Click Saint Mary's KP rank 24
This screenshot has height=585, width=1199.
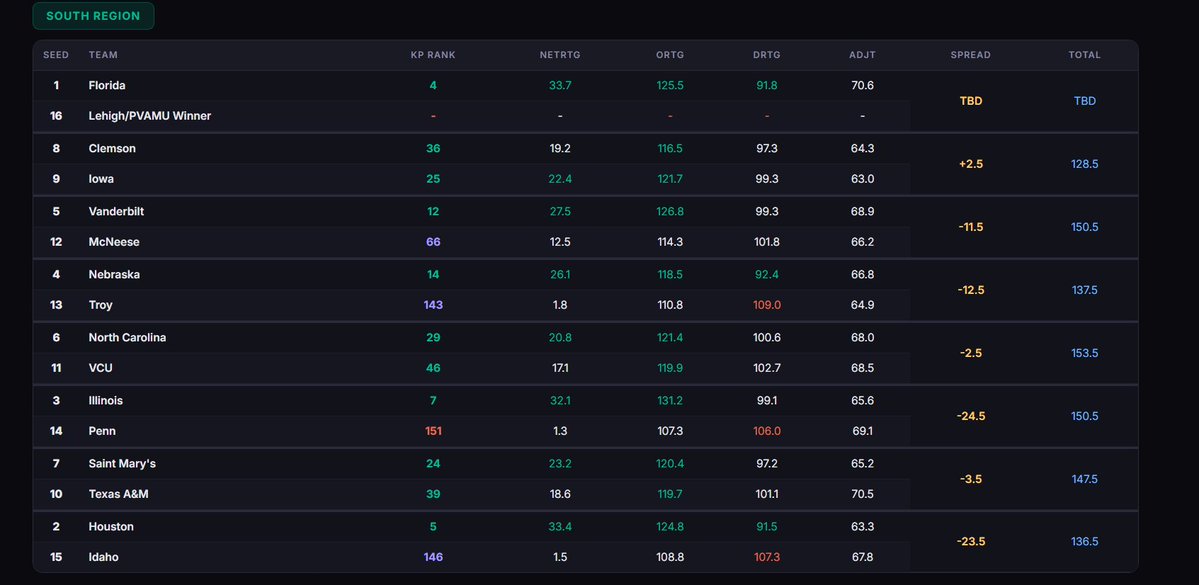pos(433,463)
